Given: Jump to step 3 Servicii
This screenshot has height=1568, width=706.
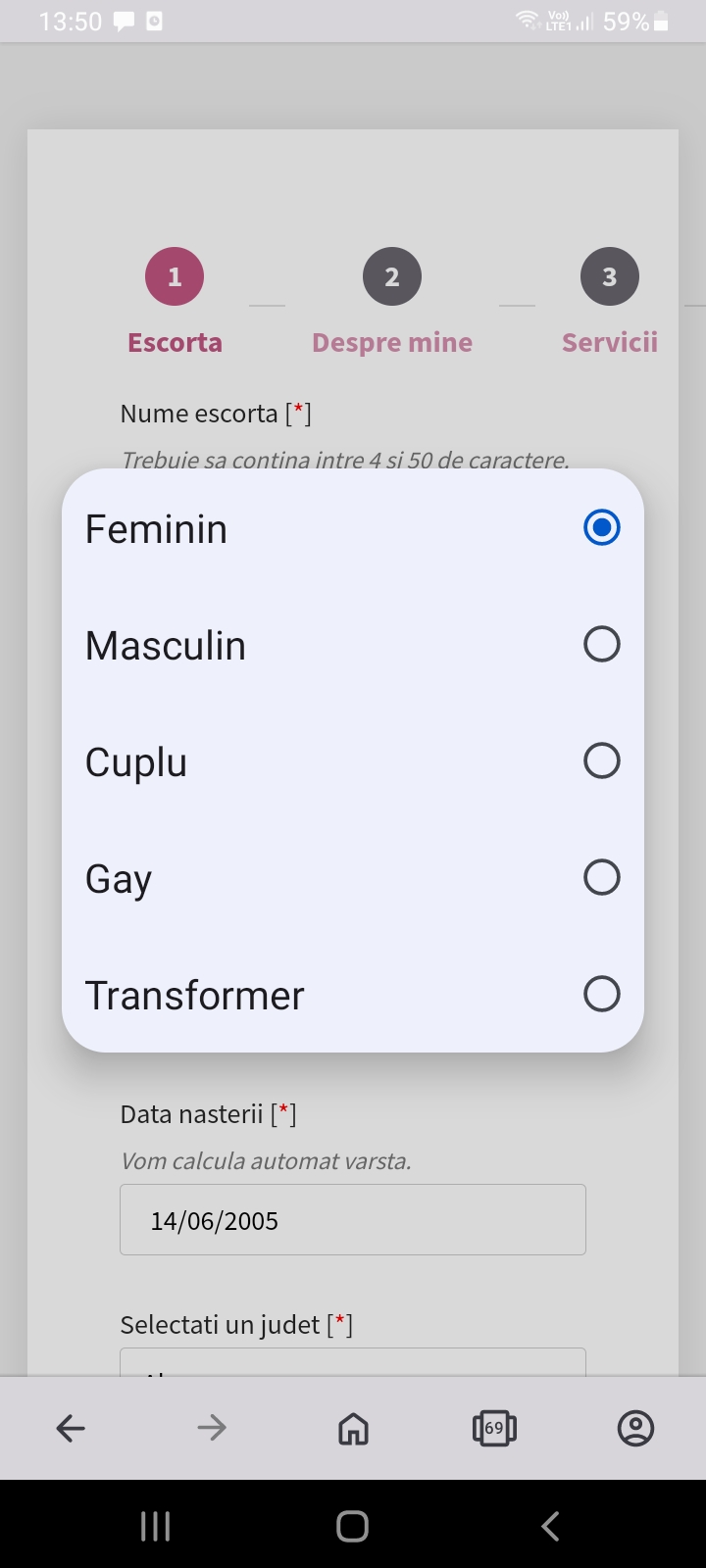Looking at the screenshot, I should tap(609, 277).
